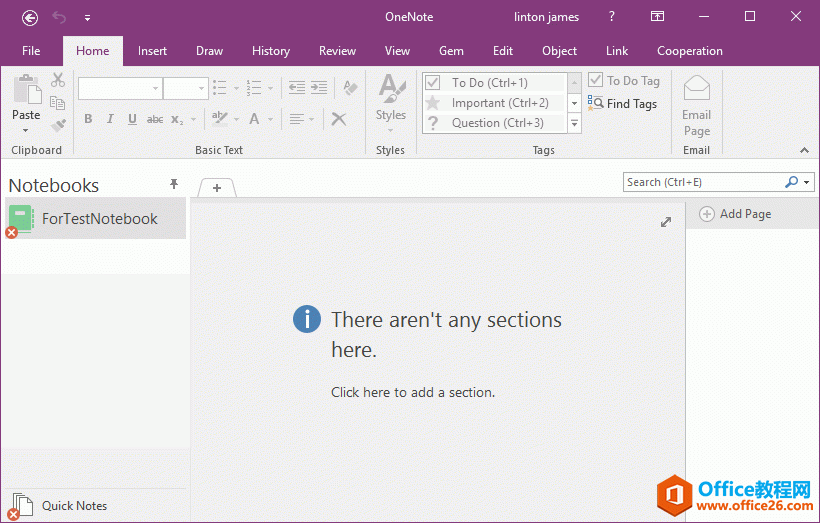Select the Question (Ctrl+3) tag
The width and height of the screenshot is (820, 523).
coord(494,123)
